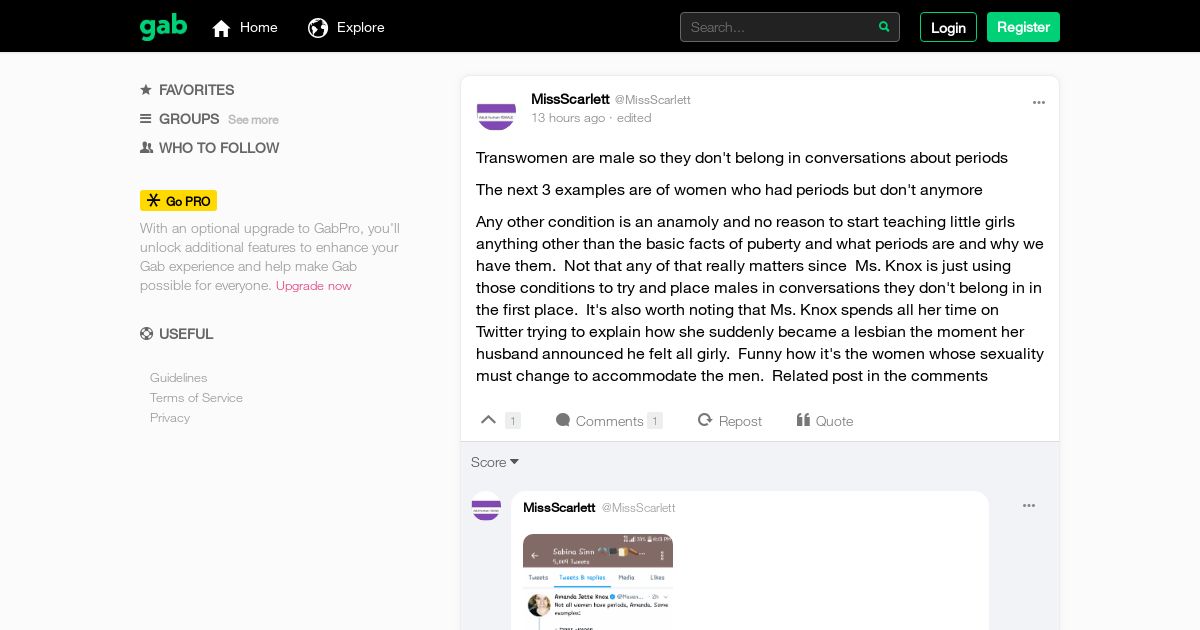Click the Repost arrow icon

pyautogui.click(x=705, y=420)
